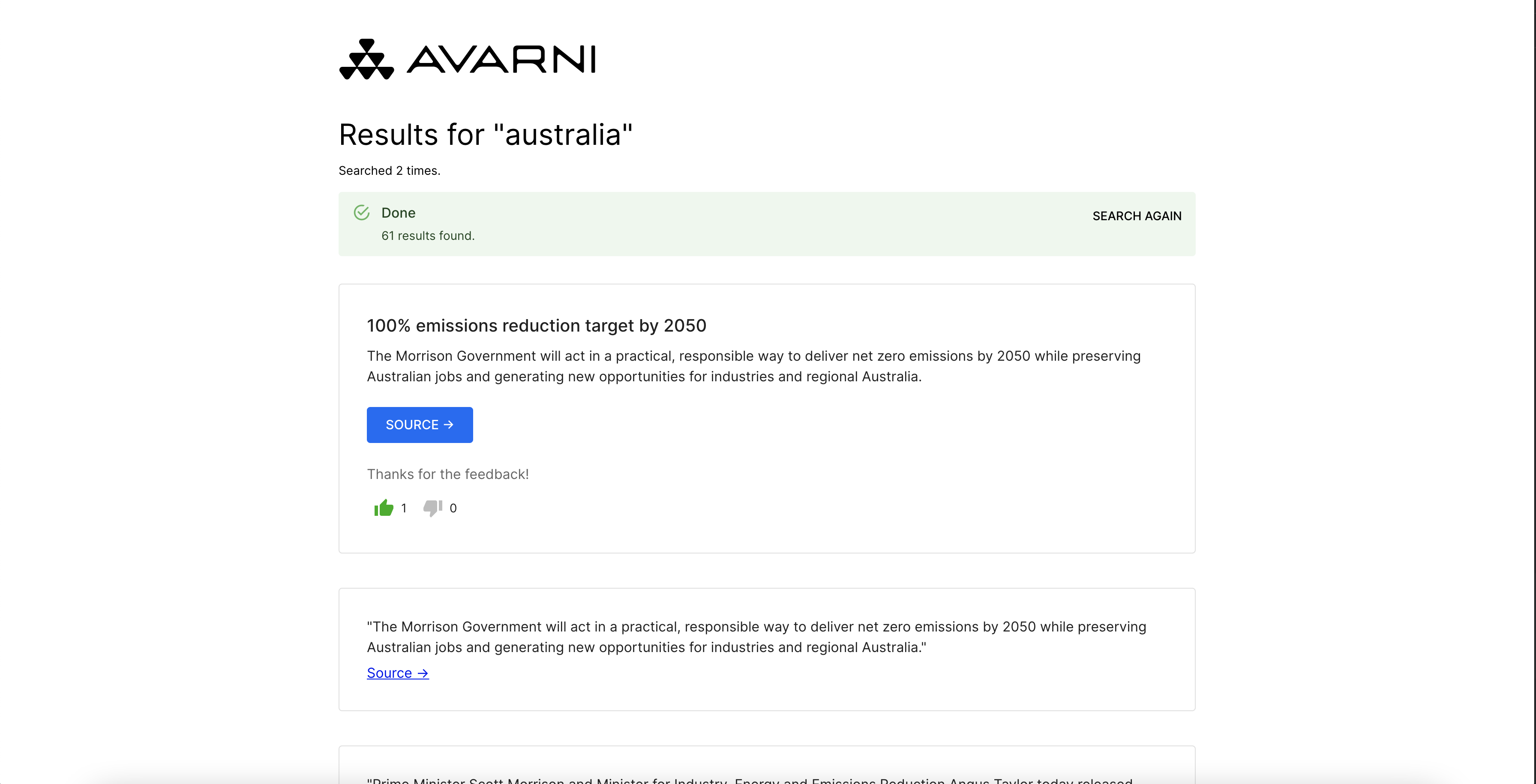The height and width of the screenshot is (784, 1536).
Task: Click SEARCH AGAIN
Action: pyautogui.click(x=1137, y=216)
